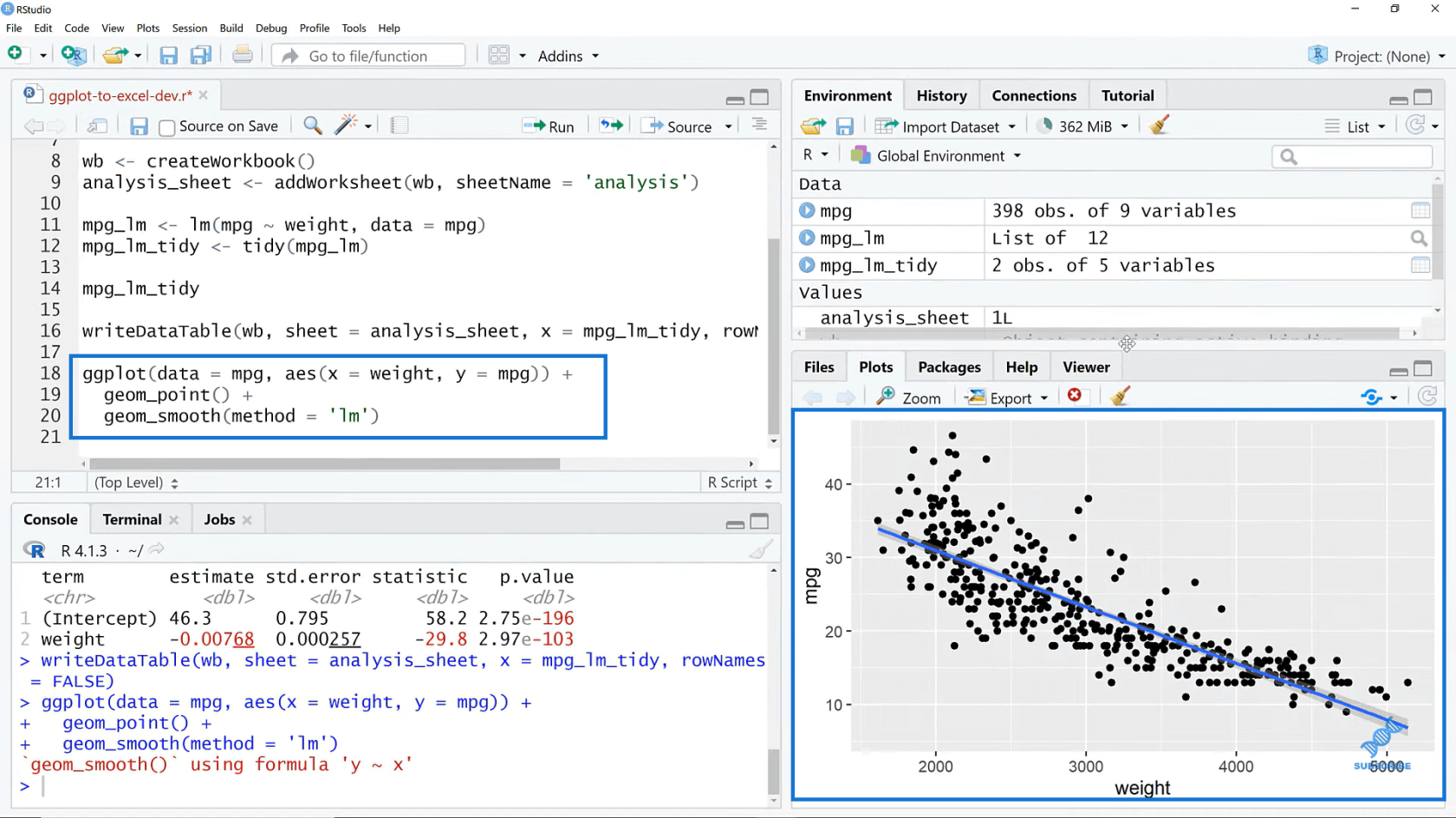Click the main toolbar Save icon
The image size is (1456, 818).
click(x=168, y=55)
